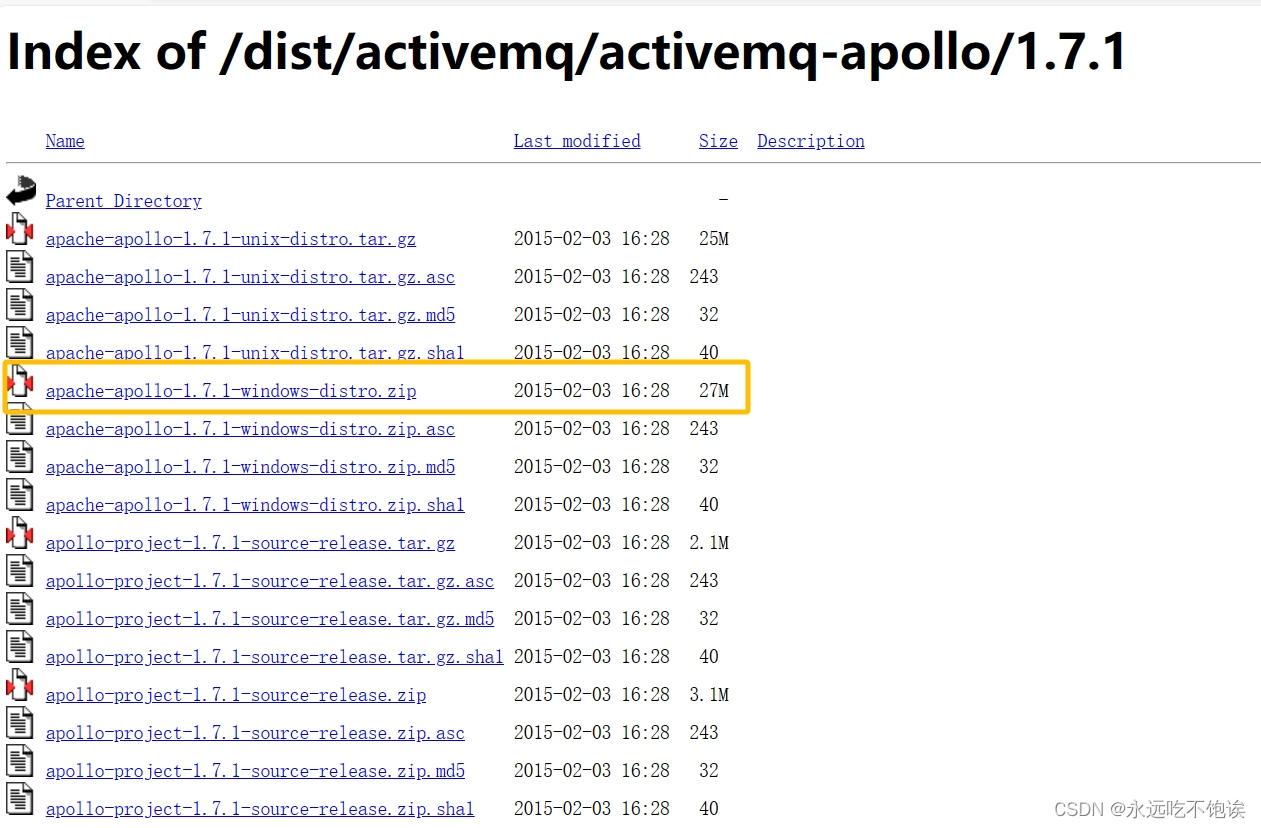The width and height of the screenshot is (1261, 828).
Task: Open the Description column header link
Action: pos(810,141)
